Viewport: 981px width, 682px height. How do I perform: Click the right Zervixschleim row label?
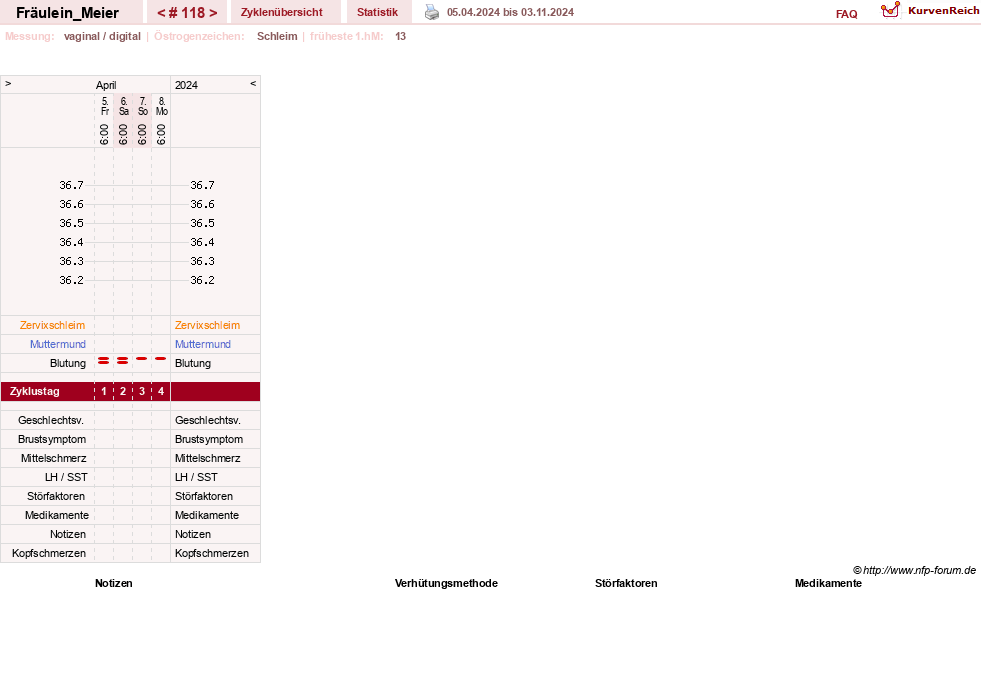[x=207, y=325]
